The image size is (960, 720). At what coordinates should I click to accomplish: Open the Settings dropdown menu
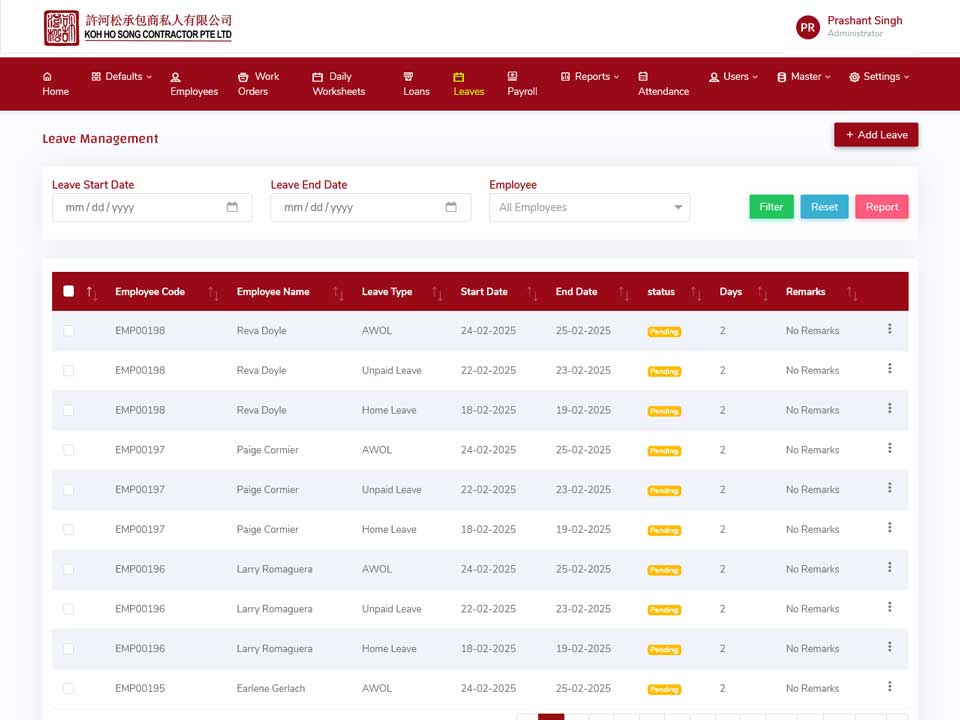(879, 77)
